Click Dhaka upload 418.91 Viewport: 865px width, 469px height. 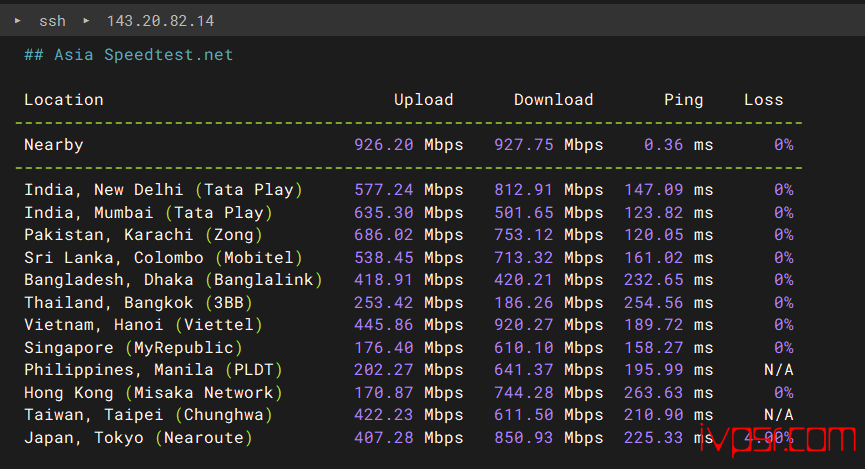pyautogui.click(x=383, y=280)
